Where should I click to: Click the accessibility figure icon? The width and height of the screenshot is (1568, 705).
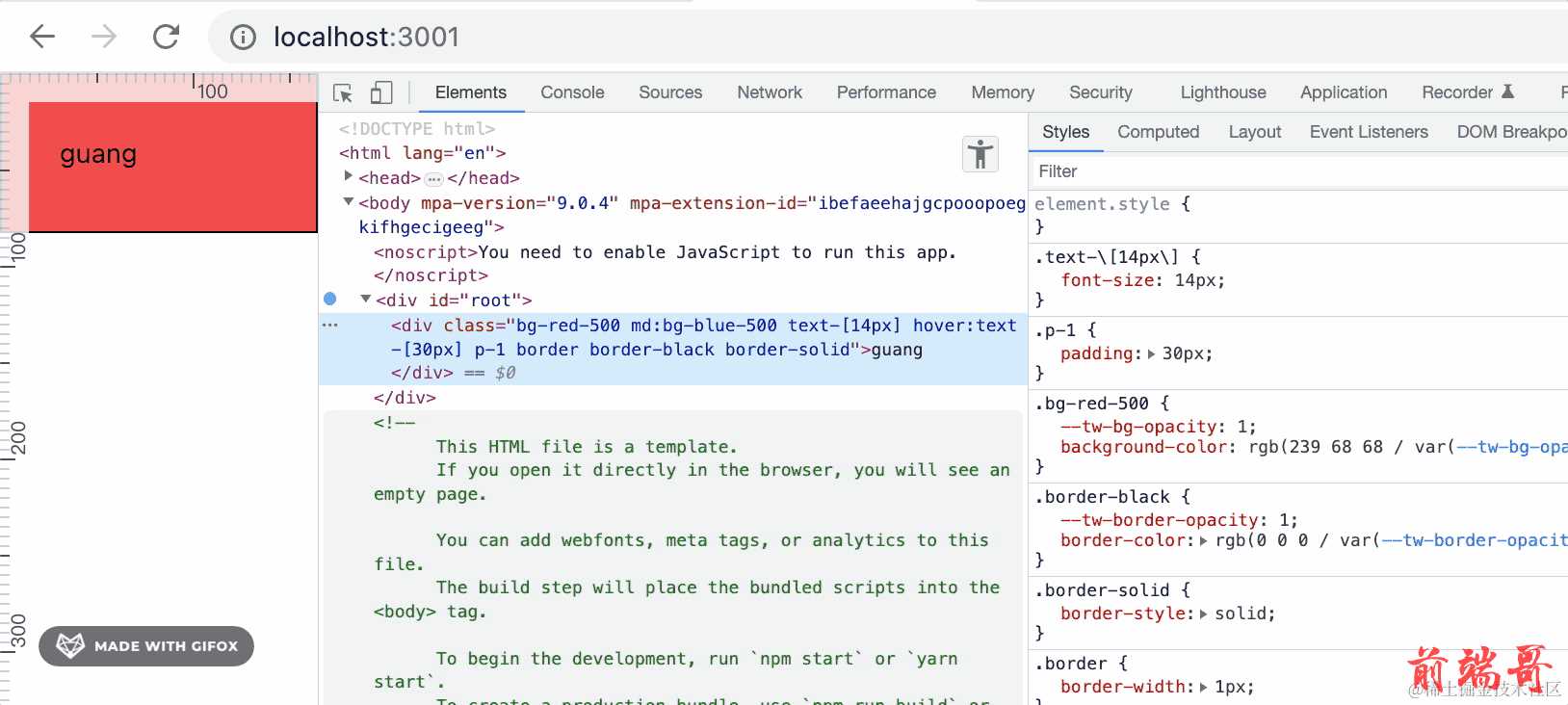[980, 154]
